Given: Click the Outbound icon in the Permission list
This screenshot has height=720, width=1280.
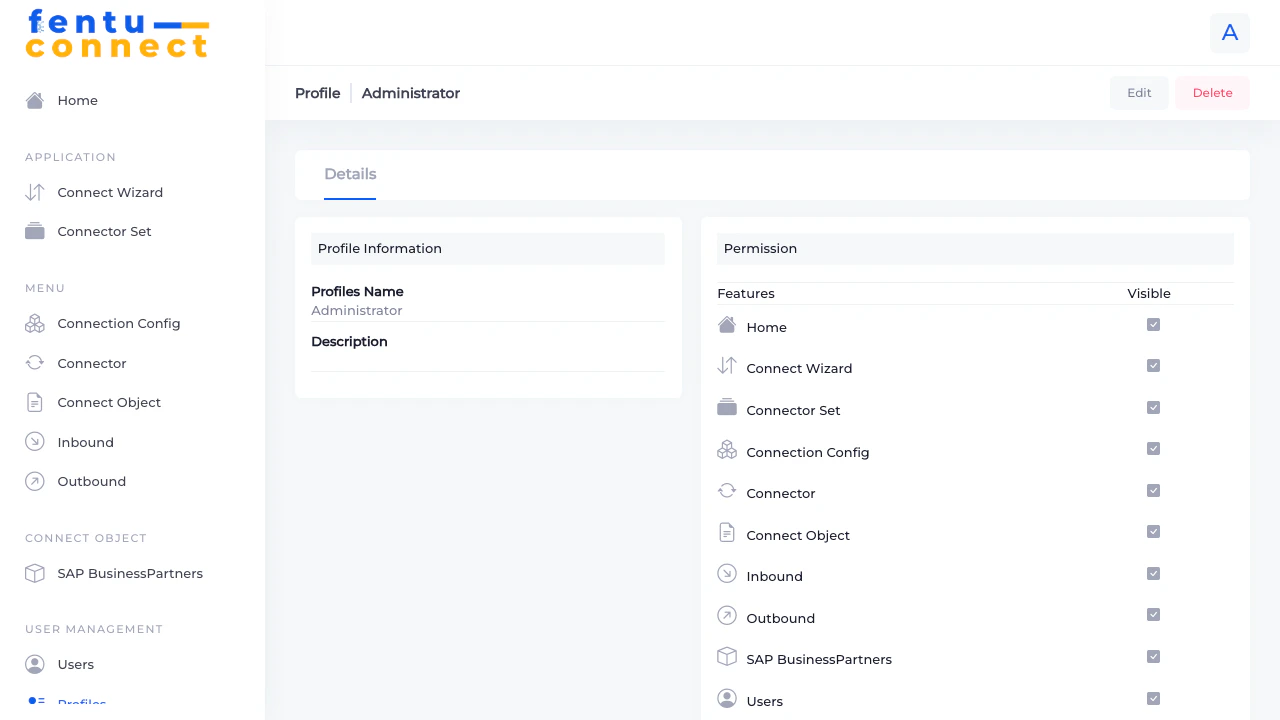Looking at the screenshot, I should (727, 616).
